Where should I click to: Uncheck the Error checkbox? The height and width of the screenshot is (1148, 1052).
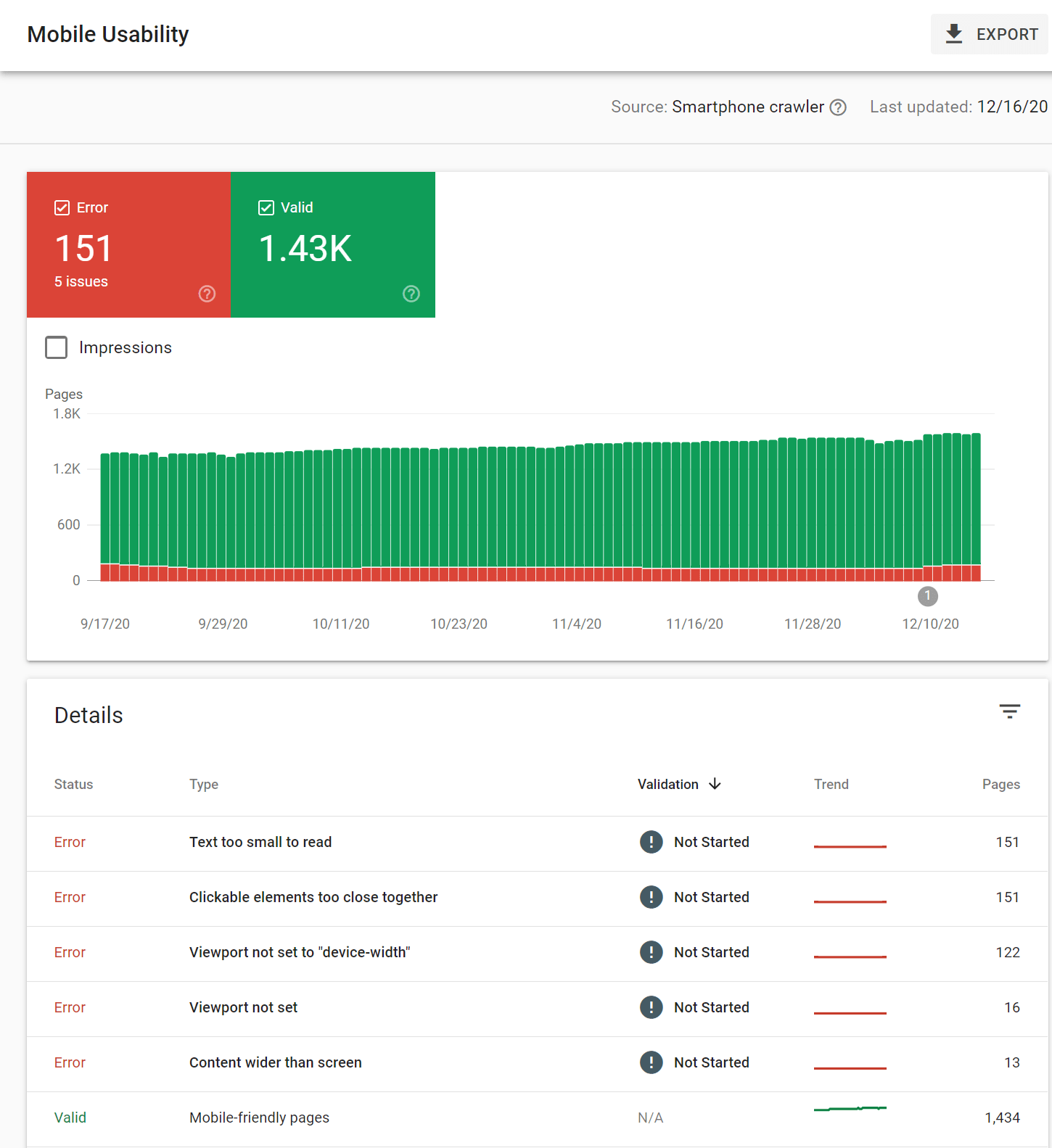tap(62, 208)
